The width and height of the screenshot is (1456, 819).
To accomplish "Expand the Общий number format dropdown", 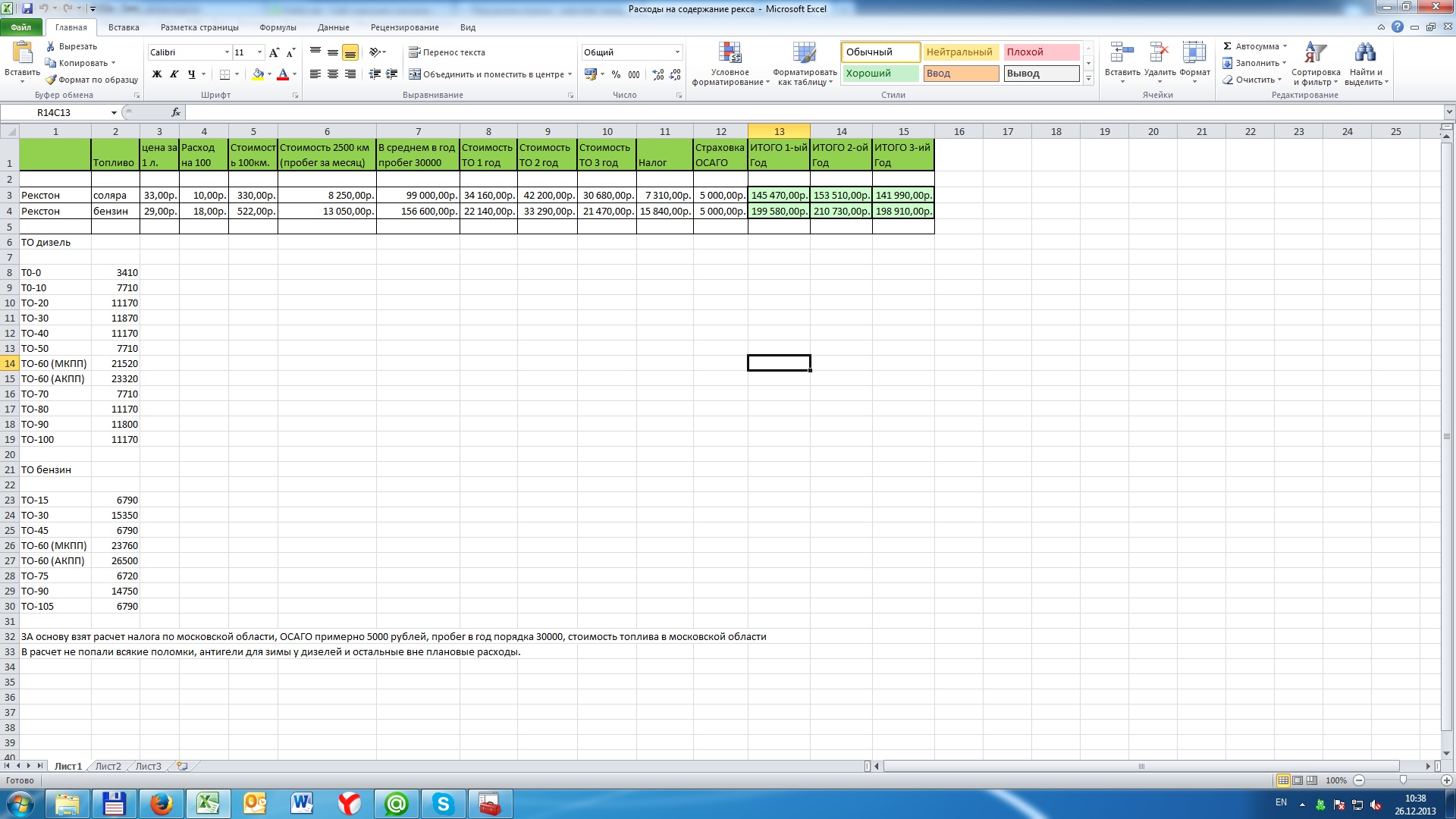I will pyautogui.click(x=677, y=52).
